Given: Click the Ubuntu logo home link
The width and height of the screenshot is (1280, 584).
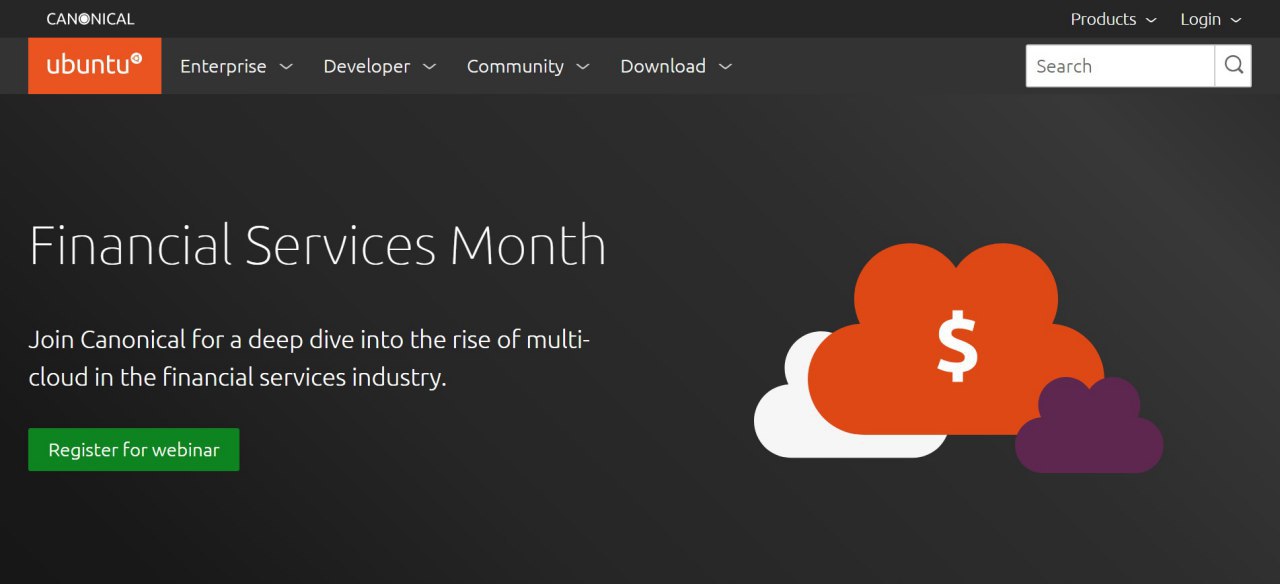Looking at the screenshot, I should point(95,66).
